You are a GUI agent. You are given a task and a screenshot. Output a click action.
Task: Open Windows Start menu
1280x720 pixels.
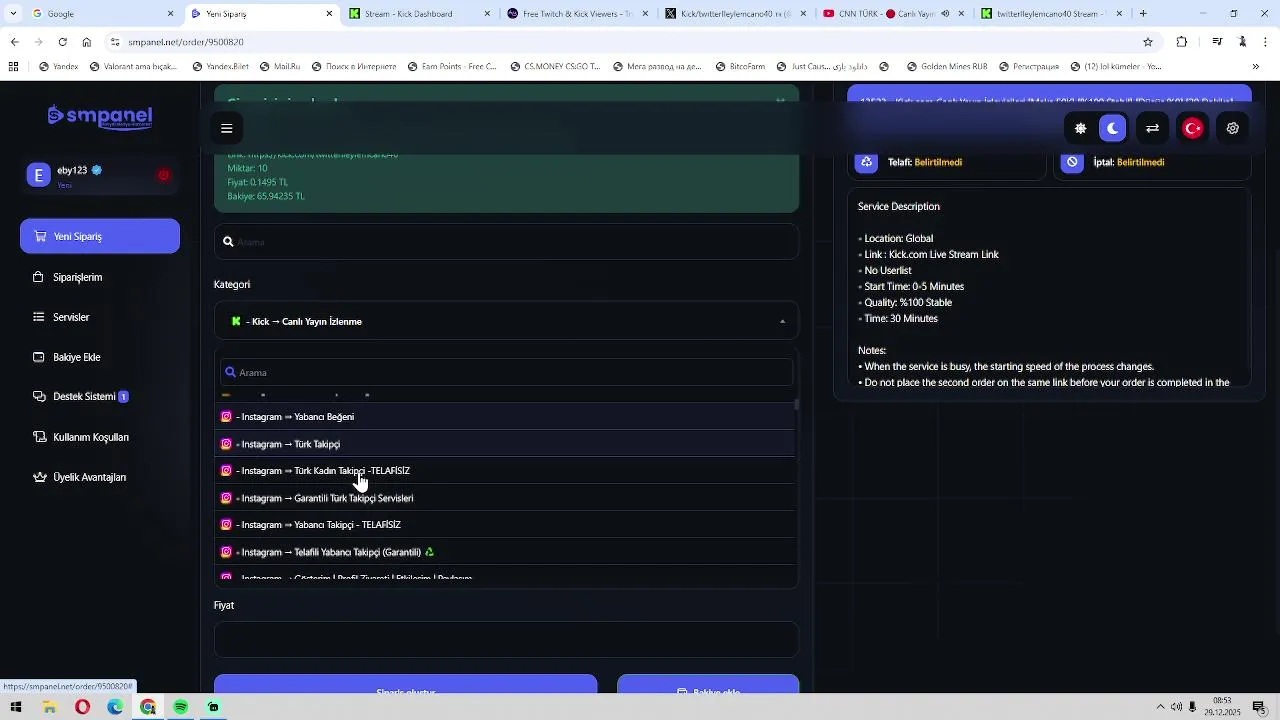point(16,707)
